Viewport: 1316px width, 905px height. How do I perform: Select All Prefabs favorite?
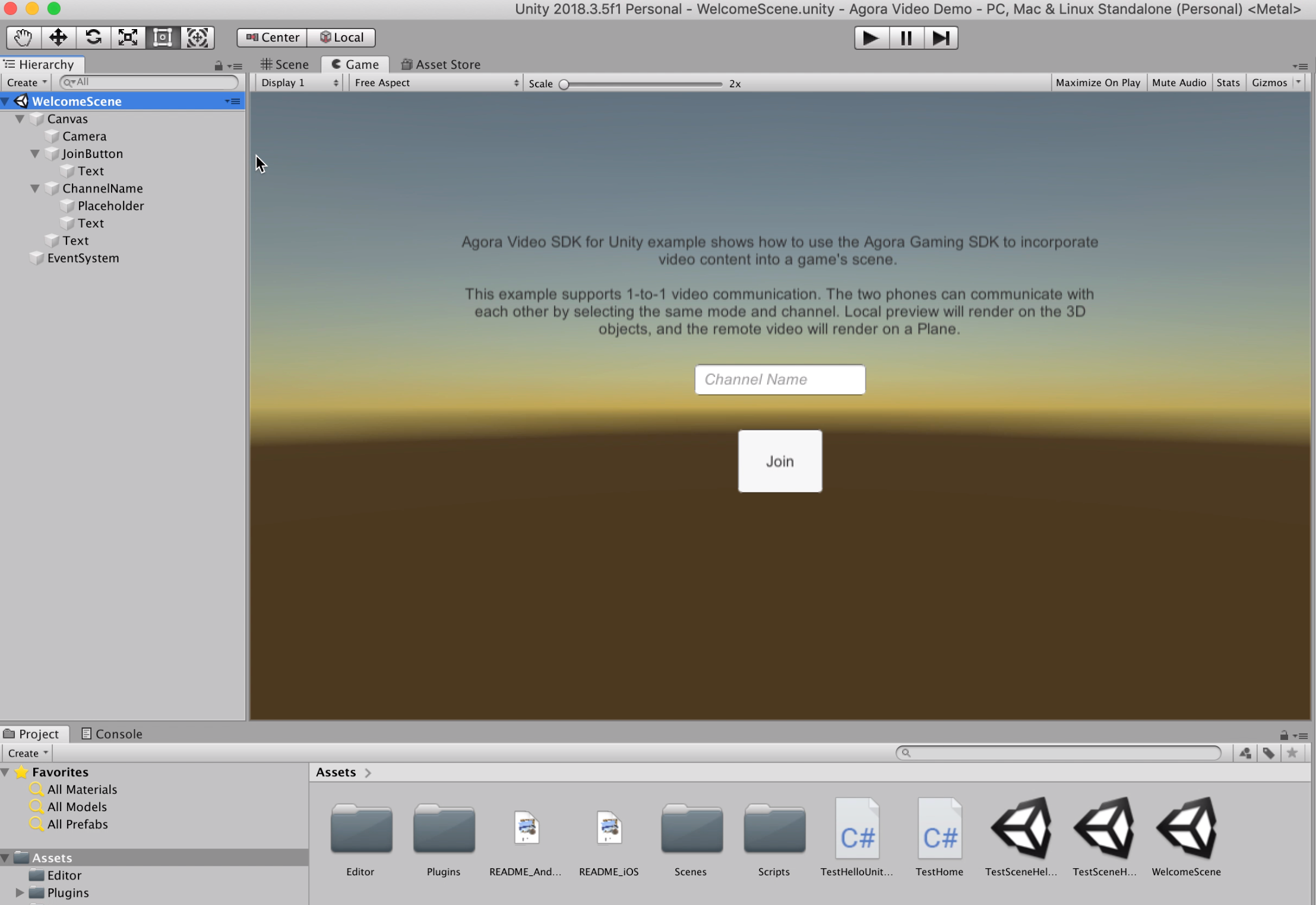click(77, 824)
